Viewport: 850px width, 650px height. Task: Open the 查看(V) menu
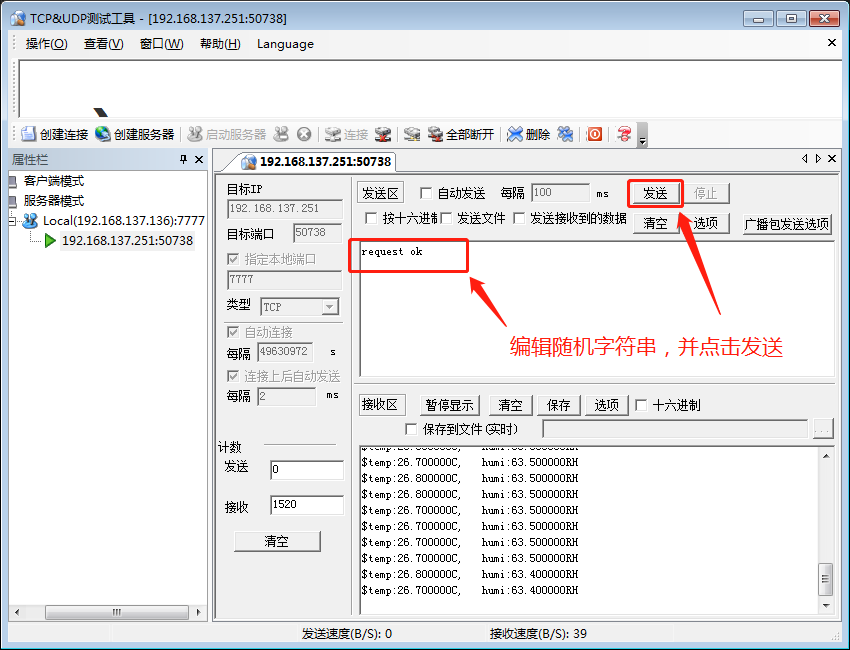coord(104,44)
